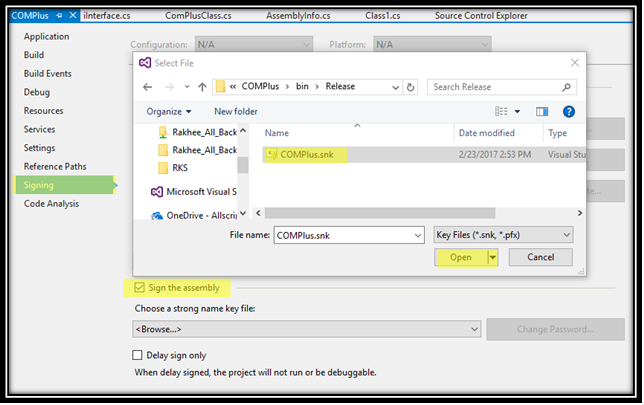Toggle the preview pane icon
The width and height of the screenshot is (644, 405).
[x=542, y=112]
